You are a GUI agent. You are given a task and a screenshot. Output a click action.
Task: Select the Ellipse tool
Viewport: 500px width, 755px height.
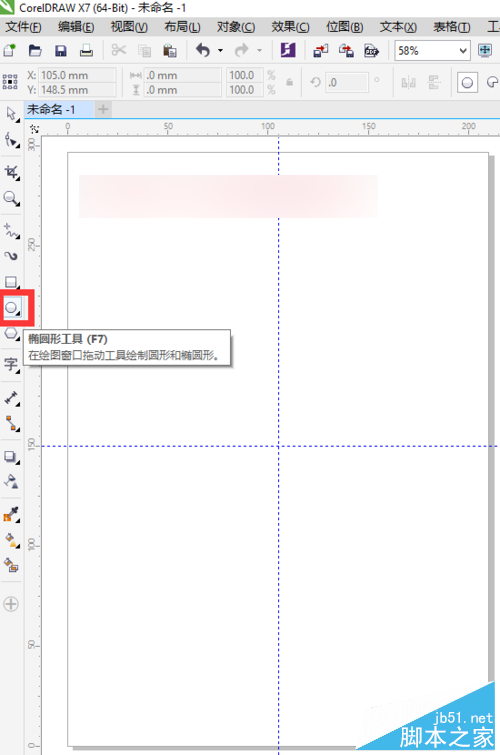[x=12, y=307]
